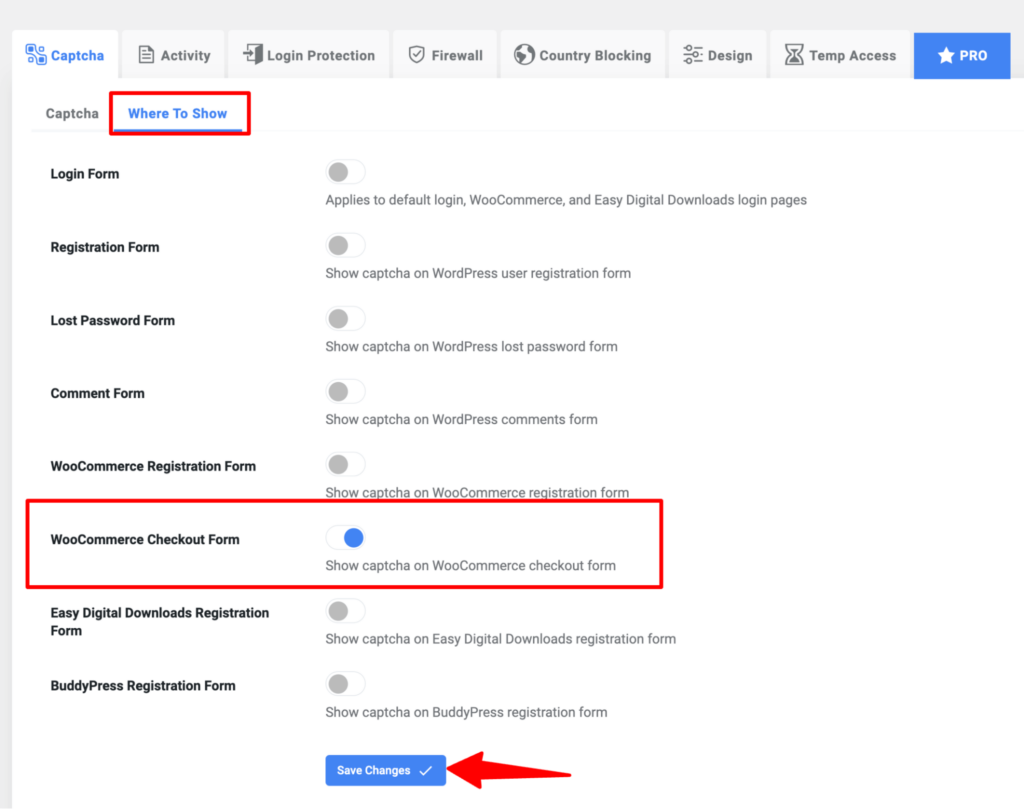
Task: Enable captcha on the Comment Form
Action: 345,391
